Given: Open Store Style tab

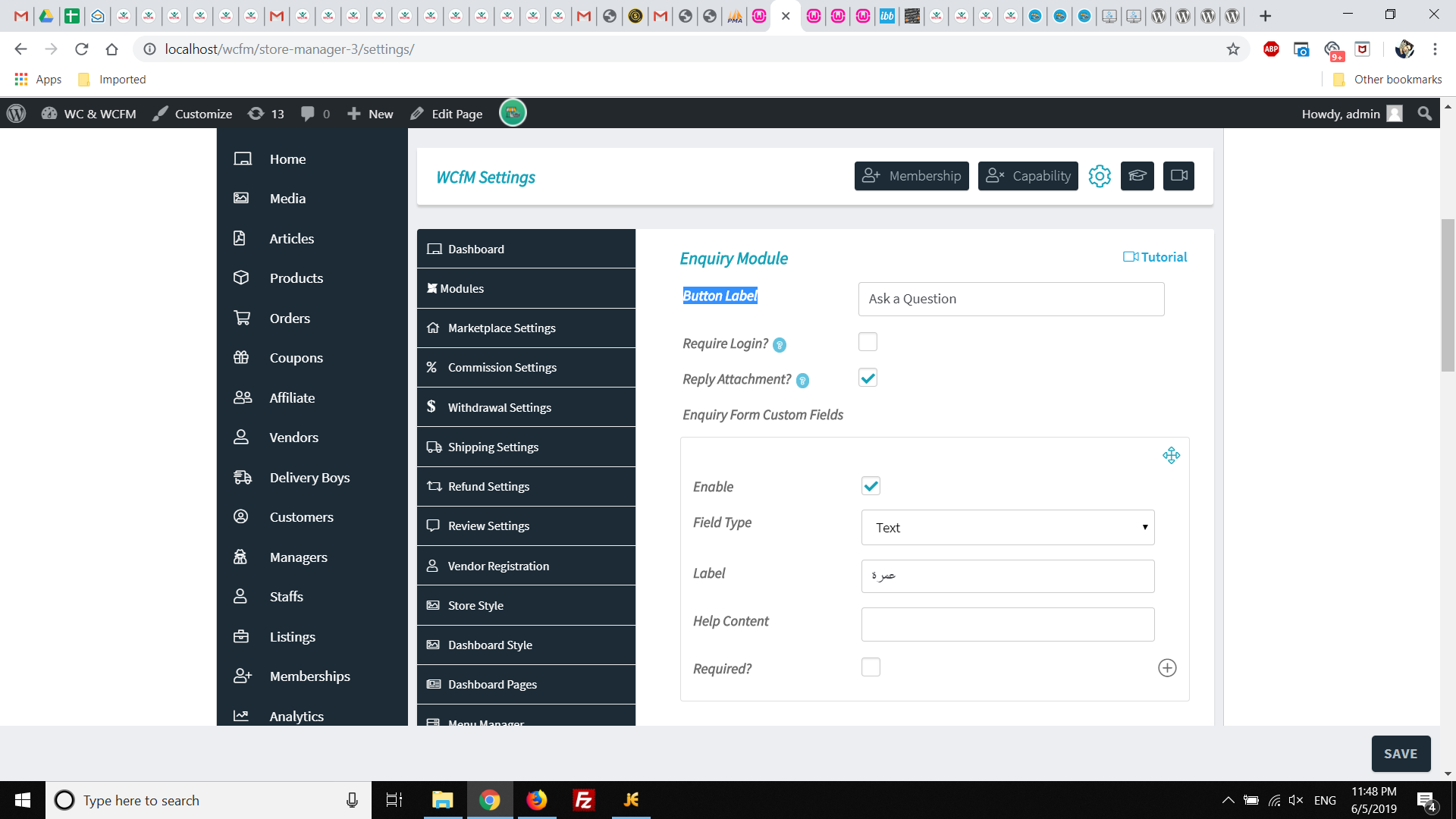Looking at the screenshot, I should [526, 605].
